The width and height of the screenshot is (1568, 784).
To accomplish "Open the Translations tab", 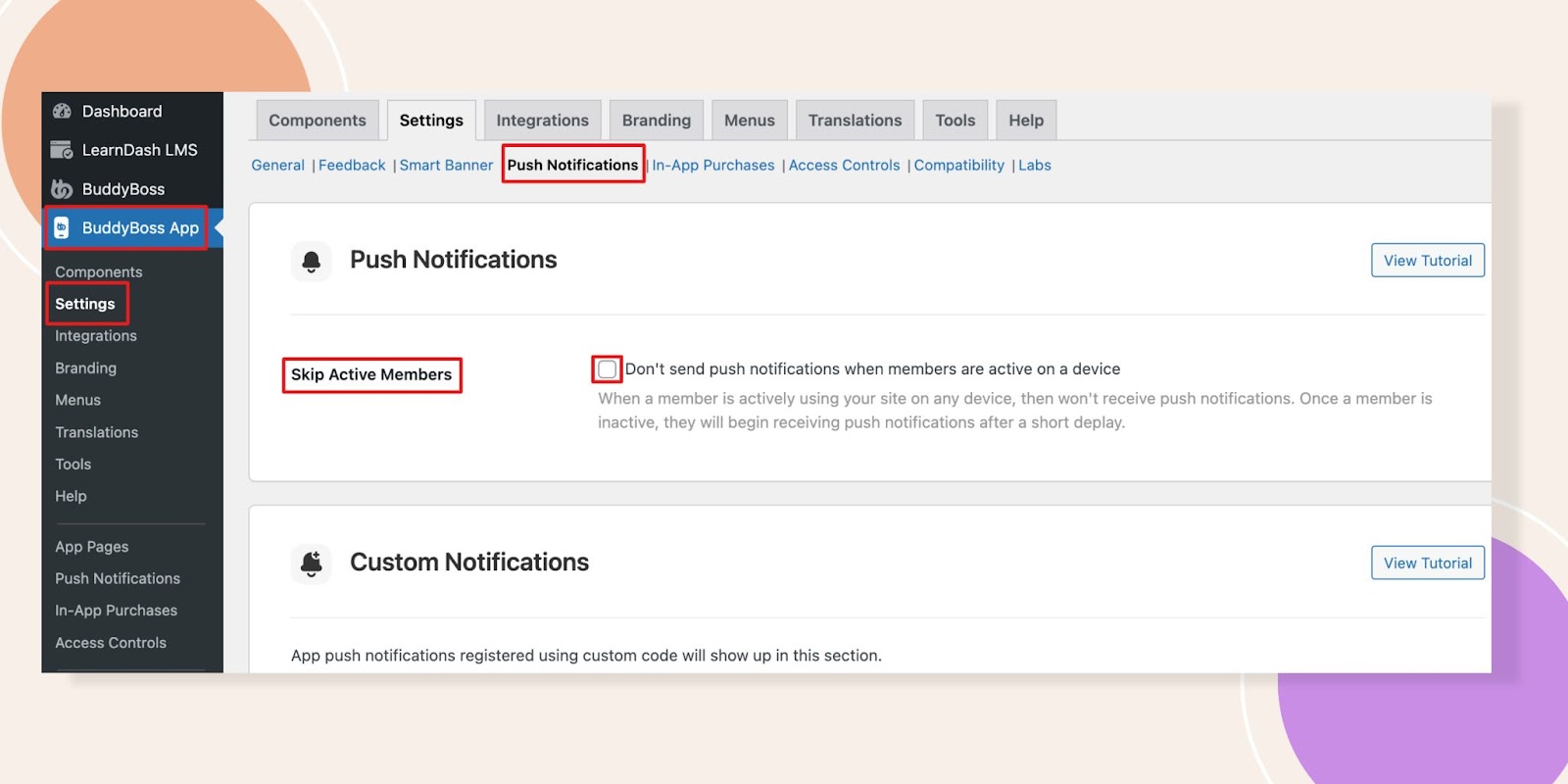I will [855, 121].
